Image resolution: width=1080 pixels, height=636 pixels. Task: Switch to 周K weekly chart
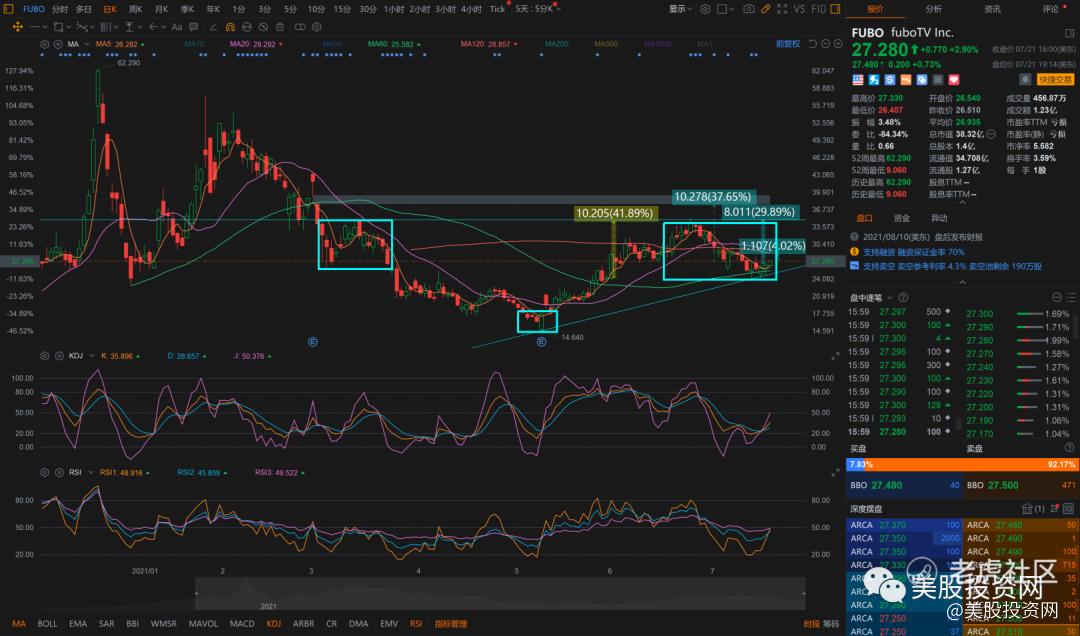point(135,9)
